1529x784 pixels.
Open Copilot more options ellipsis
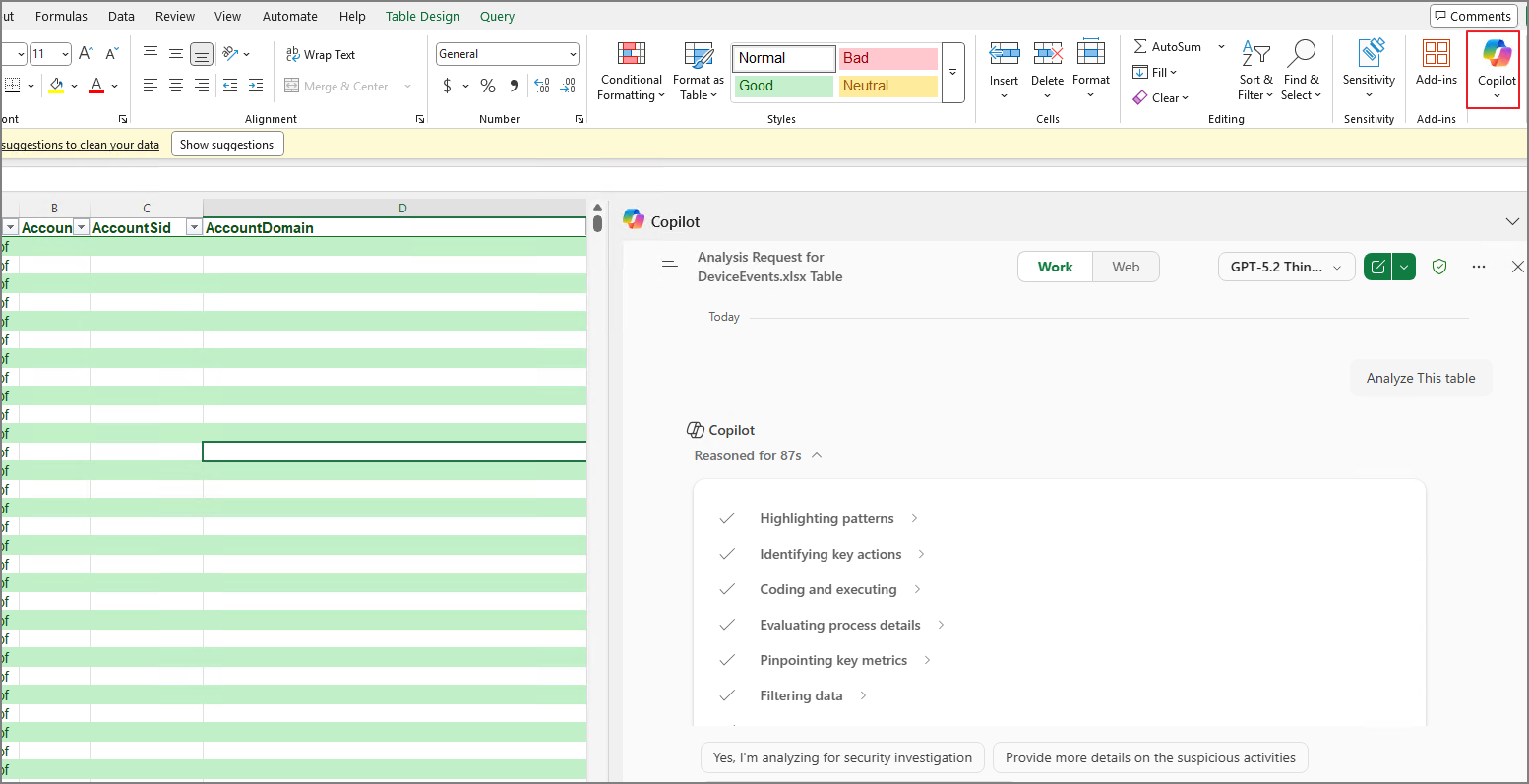1479,267
